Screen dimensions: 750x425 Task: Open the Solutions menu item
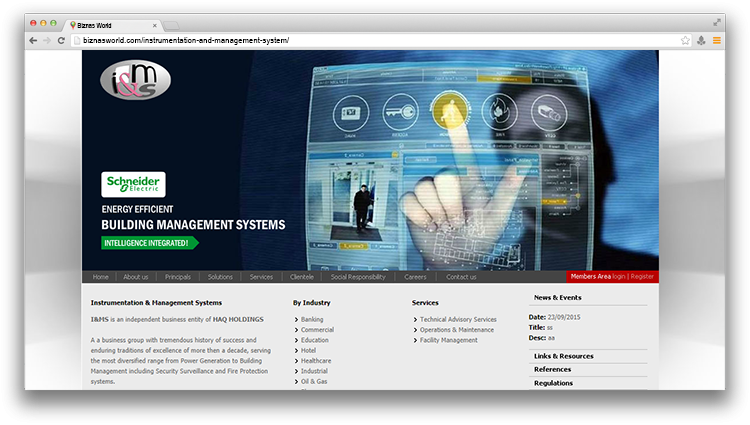tap(220, 276)
